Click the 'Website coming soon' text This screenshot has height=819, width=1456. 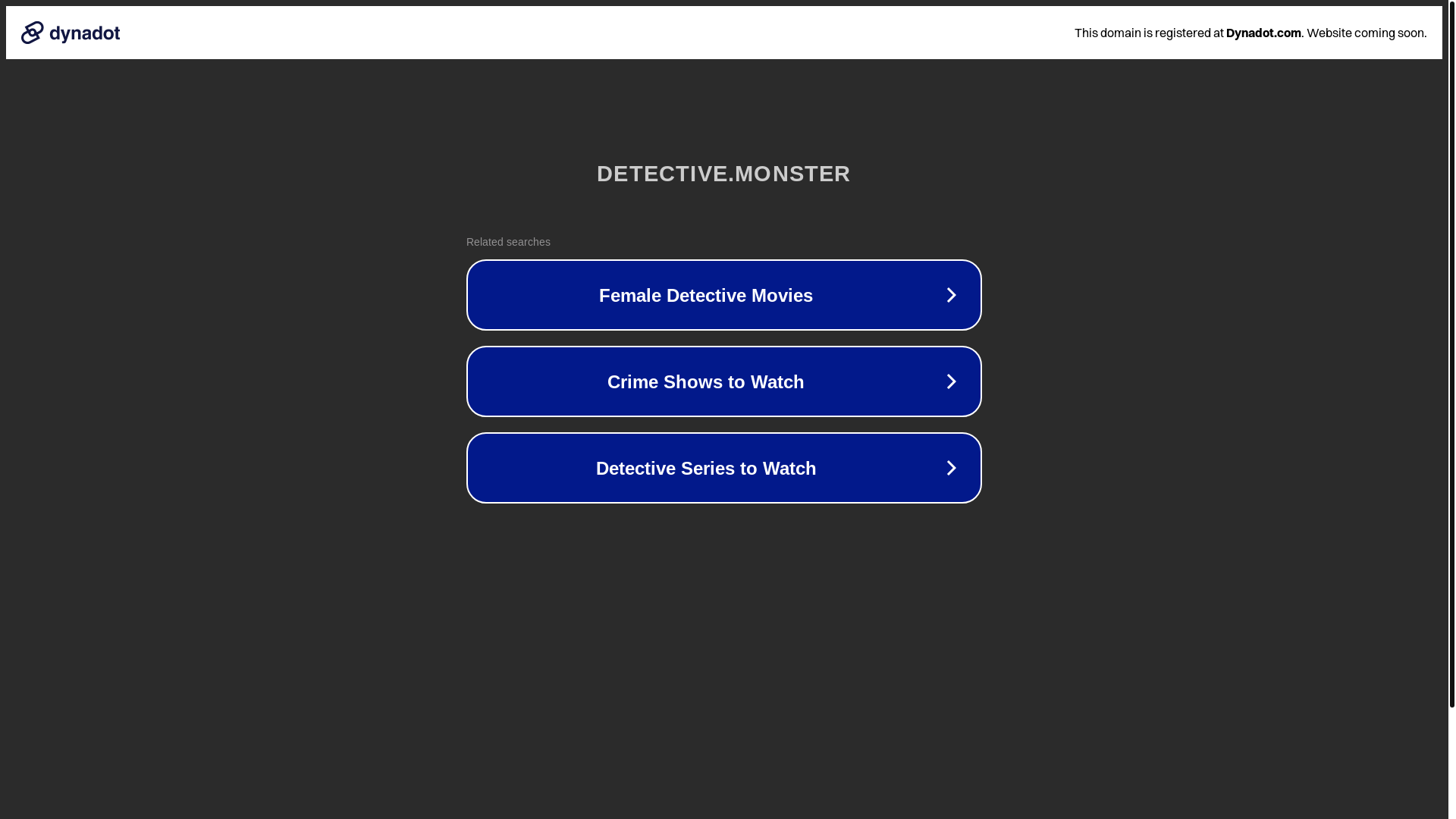(x=1367, y=33)
